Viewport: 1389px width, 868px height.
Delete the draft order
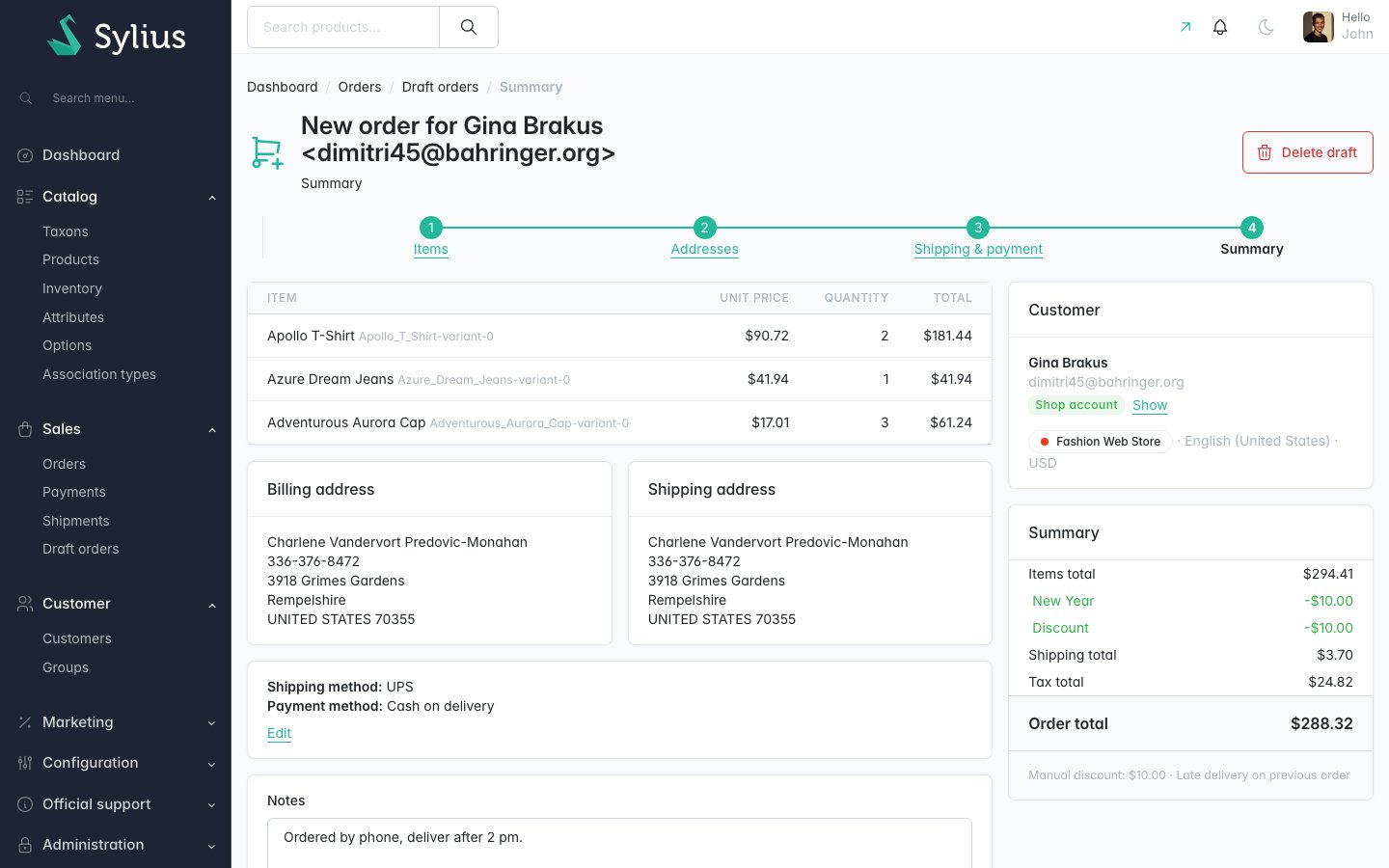(1308, 152)
